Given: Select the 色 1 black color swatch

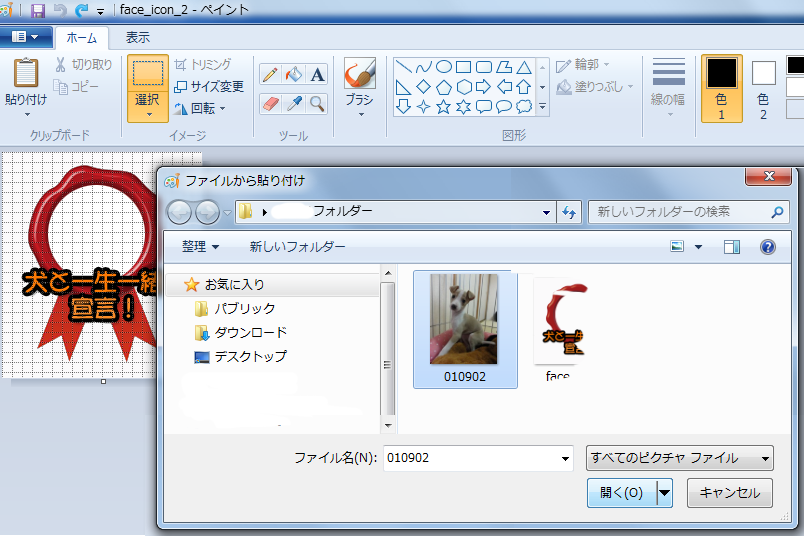Looking at the screenshot, I should 722,74.
